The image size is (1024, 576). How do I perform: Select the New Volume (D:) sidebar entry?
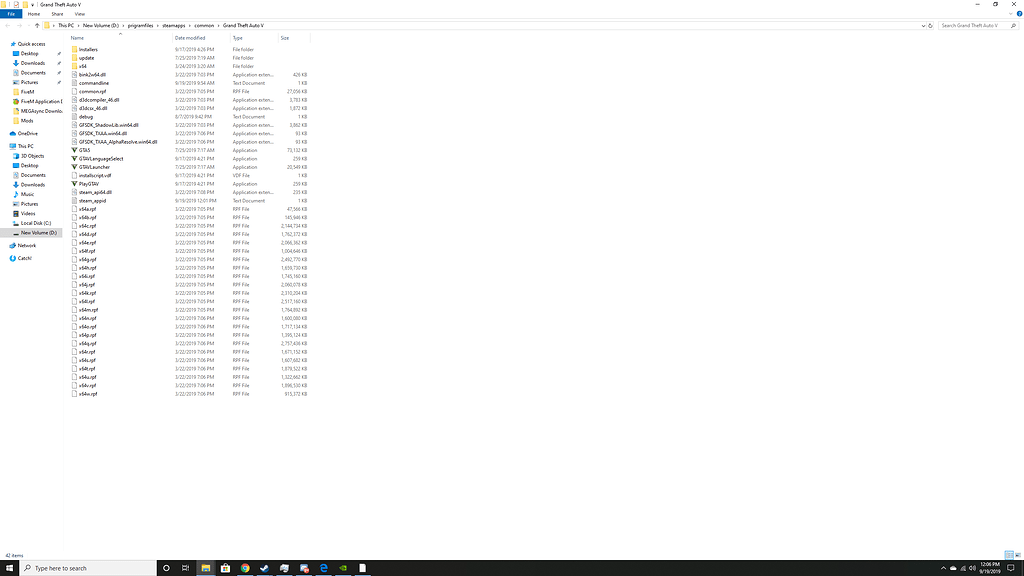pos(33,232)
